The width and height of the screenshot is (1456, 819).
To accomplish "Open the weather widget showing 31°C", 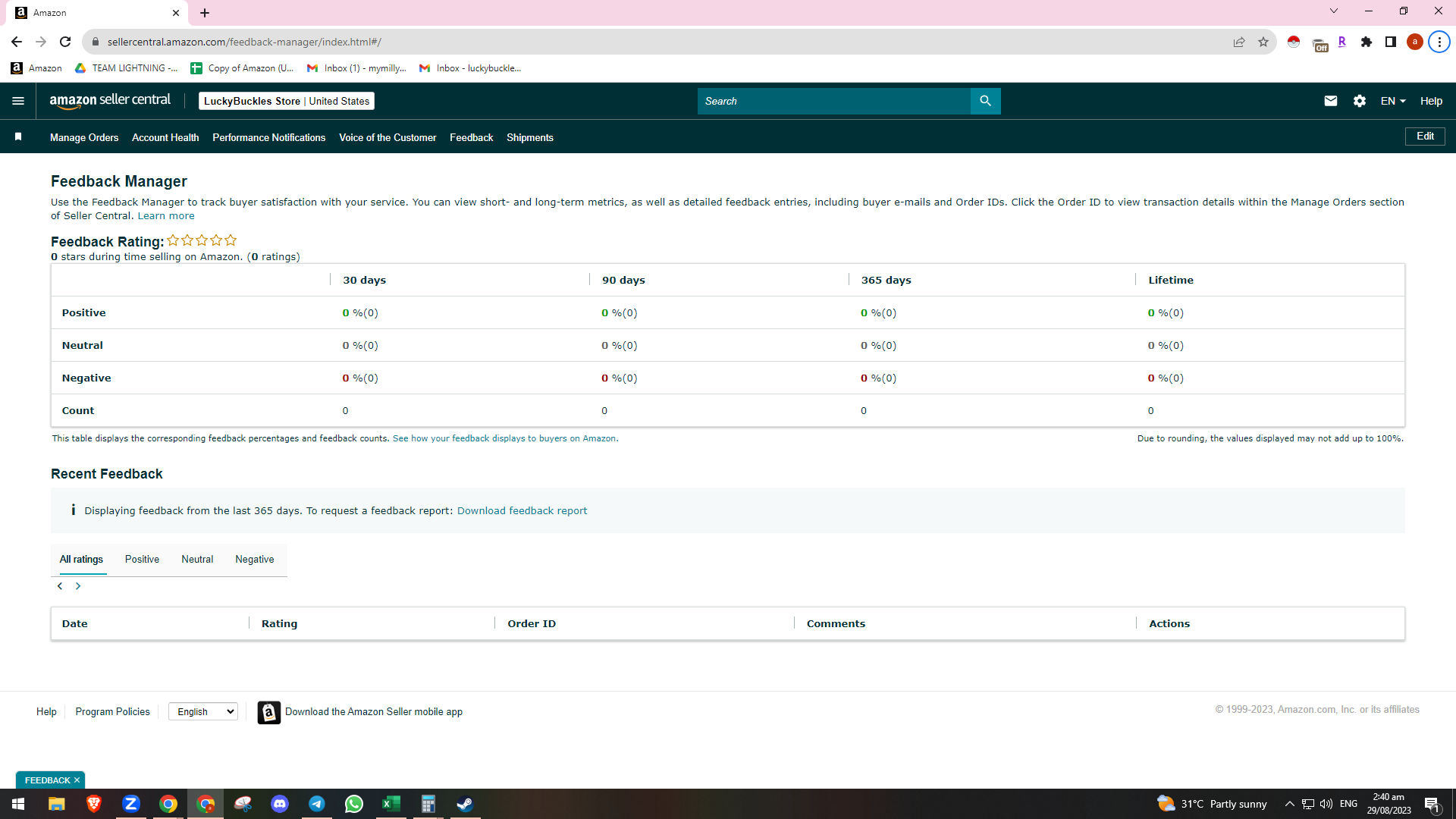I will [1212, 804].
